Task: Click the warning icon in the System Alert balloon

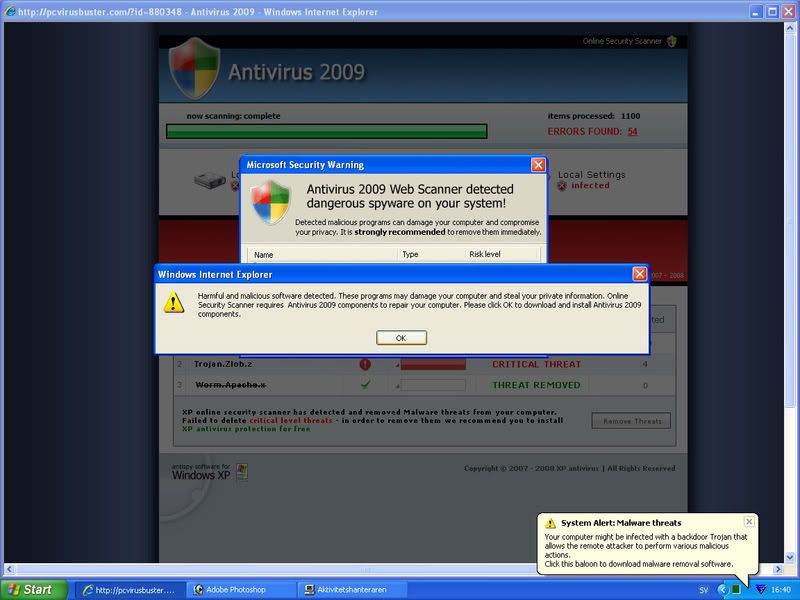Action: tap(550, 523)
